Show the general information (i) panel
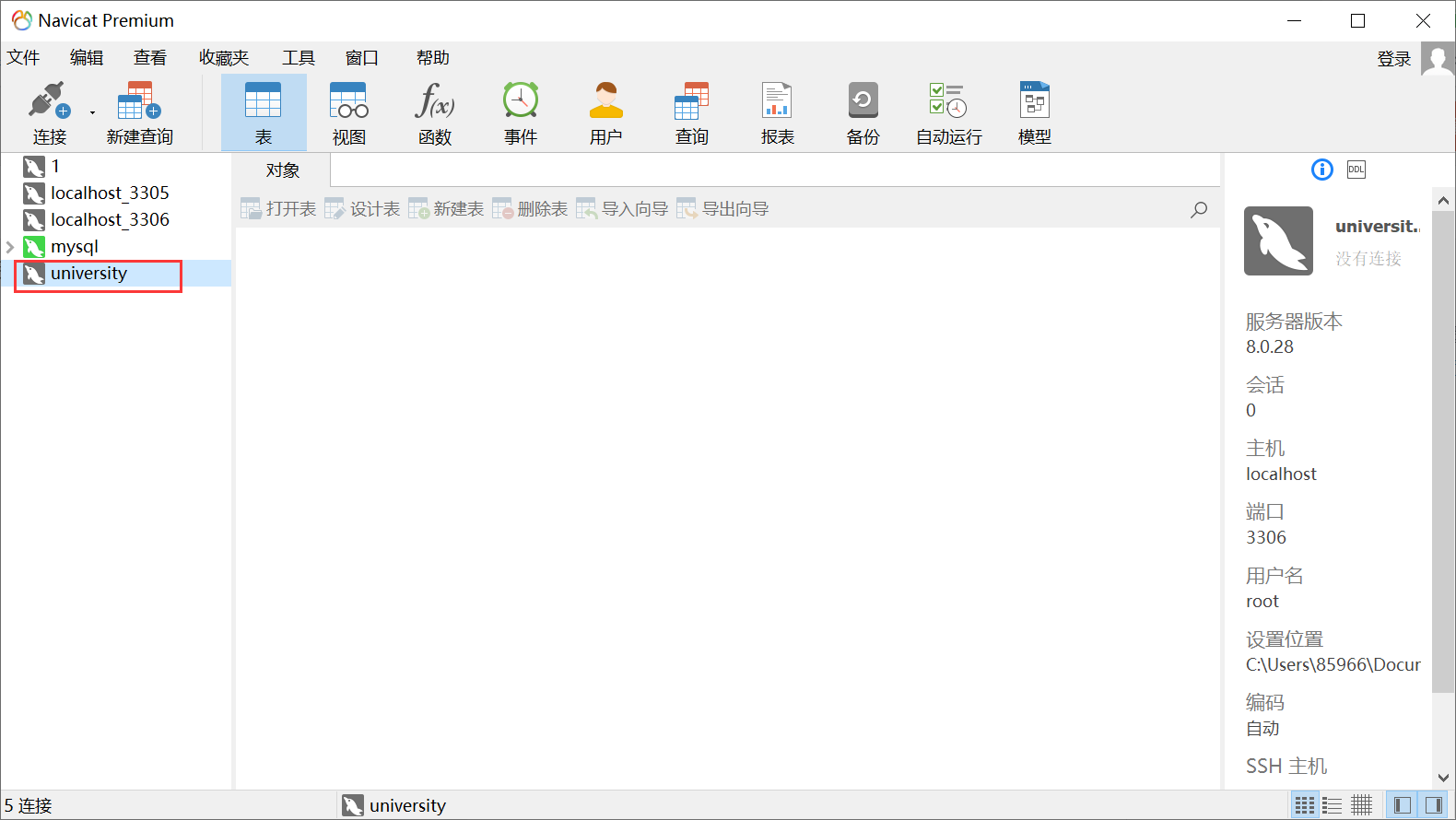 (x=1322, y=170)
